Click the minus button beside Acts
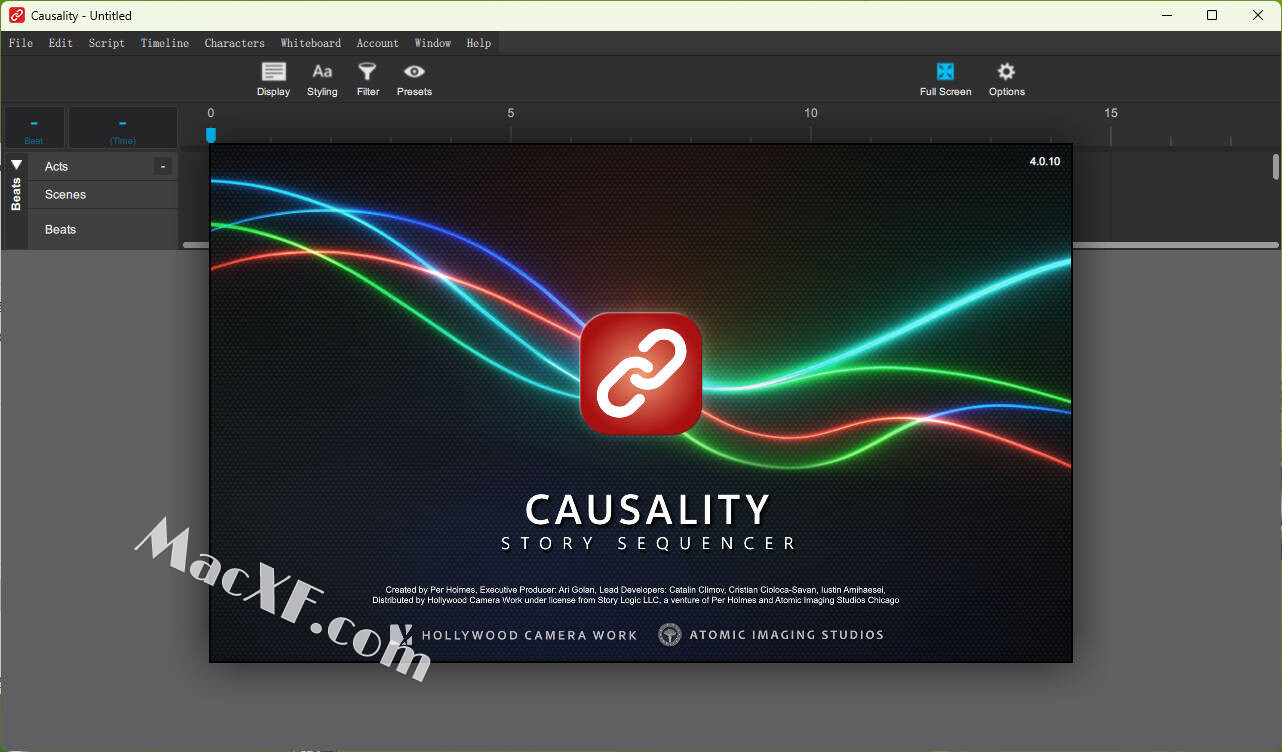Screen dimensions: 1282x752 tap(163, 166)
